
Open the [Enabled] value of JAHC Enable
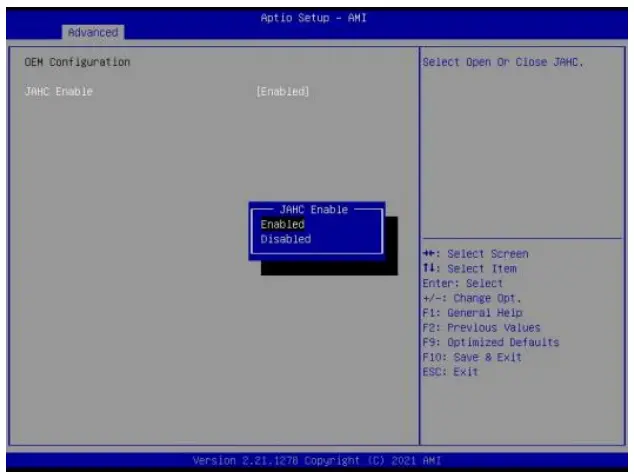click(x=283, y=91)
